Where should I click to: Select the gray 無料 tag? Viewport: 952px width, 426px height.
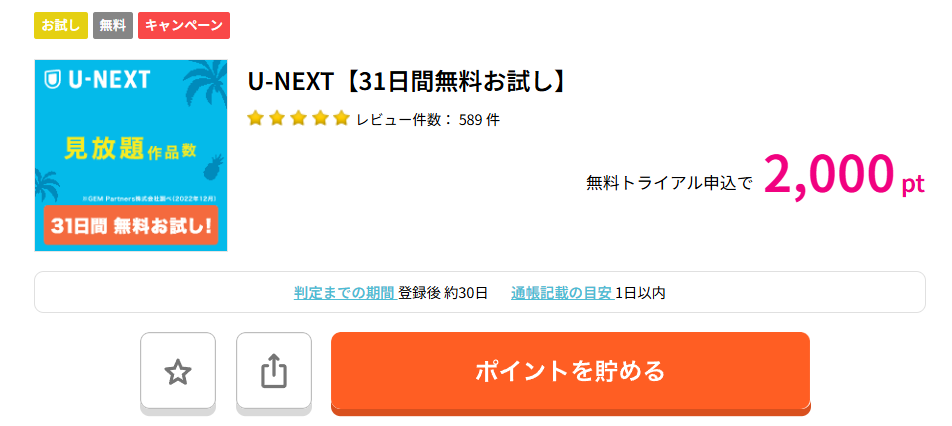pos(113,25)
